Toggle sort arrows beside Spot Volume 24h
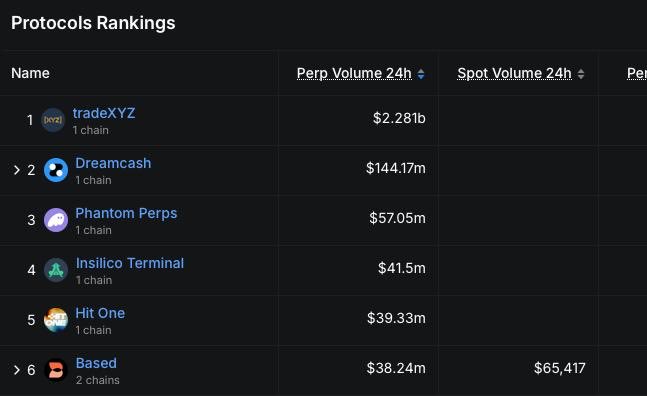This screenshot has width=647, height=396. [x=581, y=74]
